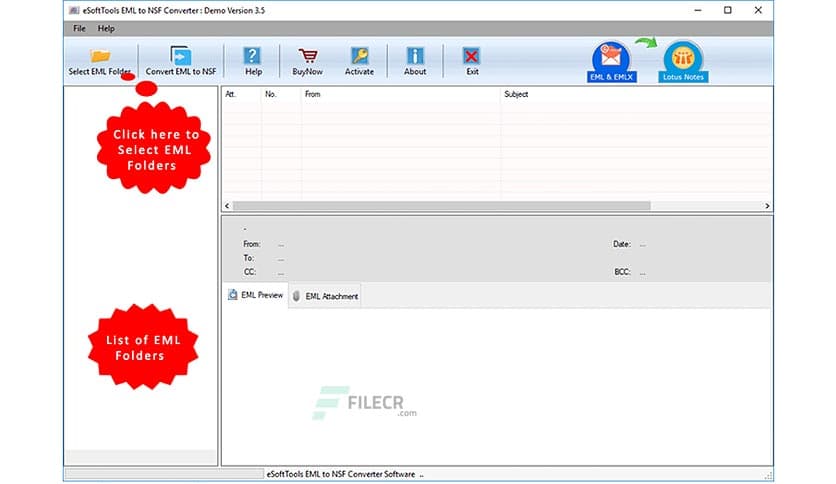Click the right scroll arrow of email list

pyautogui.click(x=767, y=206)
